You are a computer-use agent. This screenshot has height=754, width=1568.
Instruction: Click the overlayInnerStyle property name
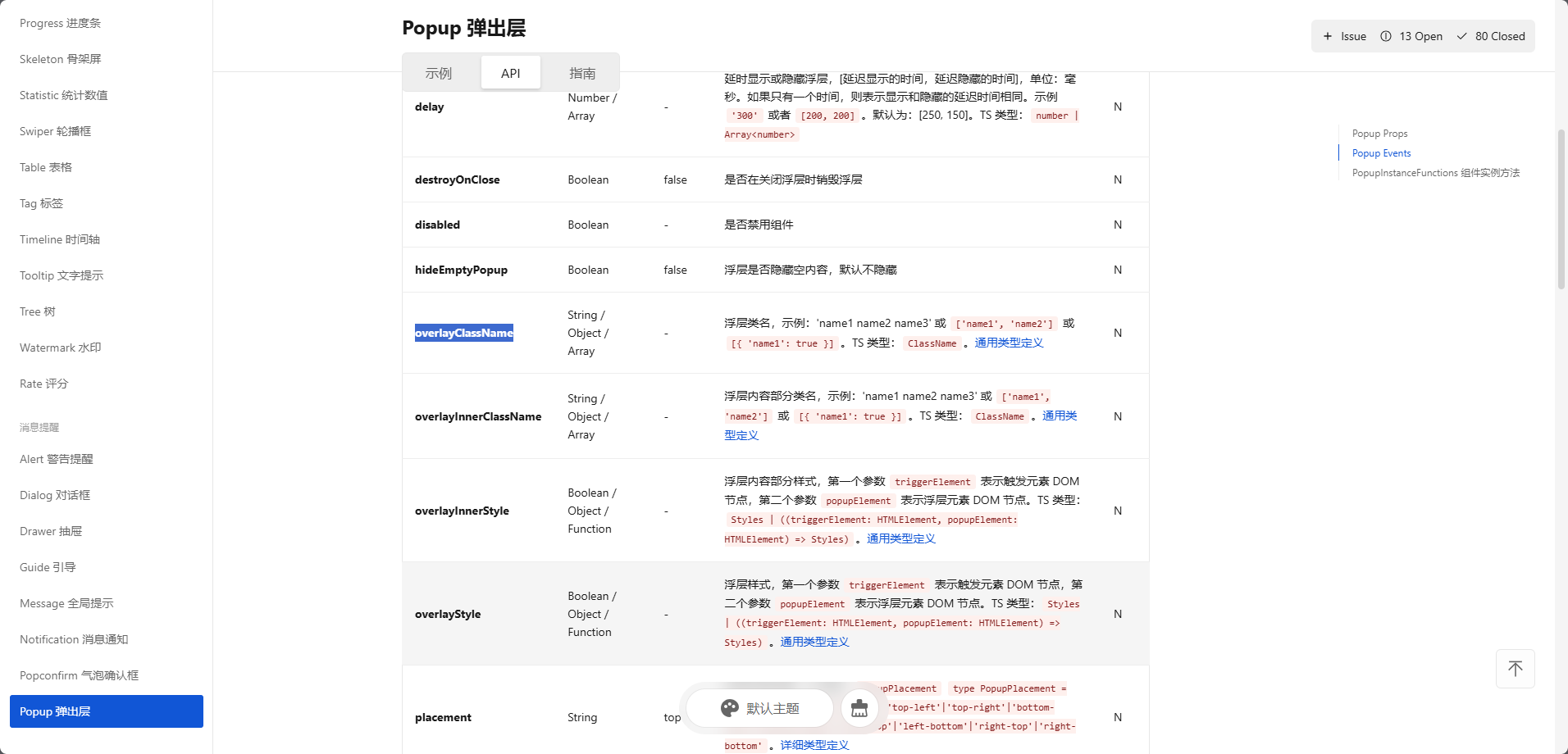(462, 511)
